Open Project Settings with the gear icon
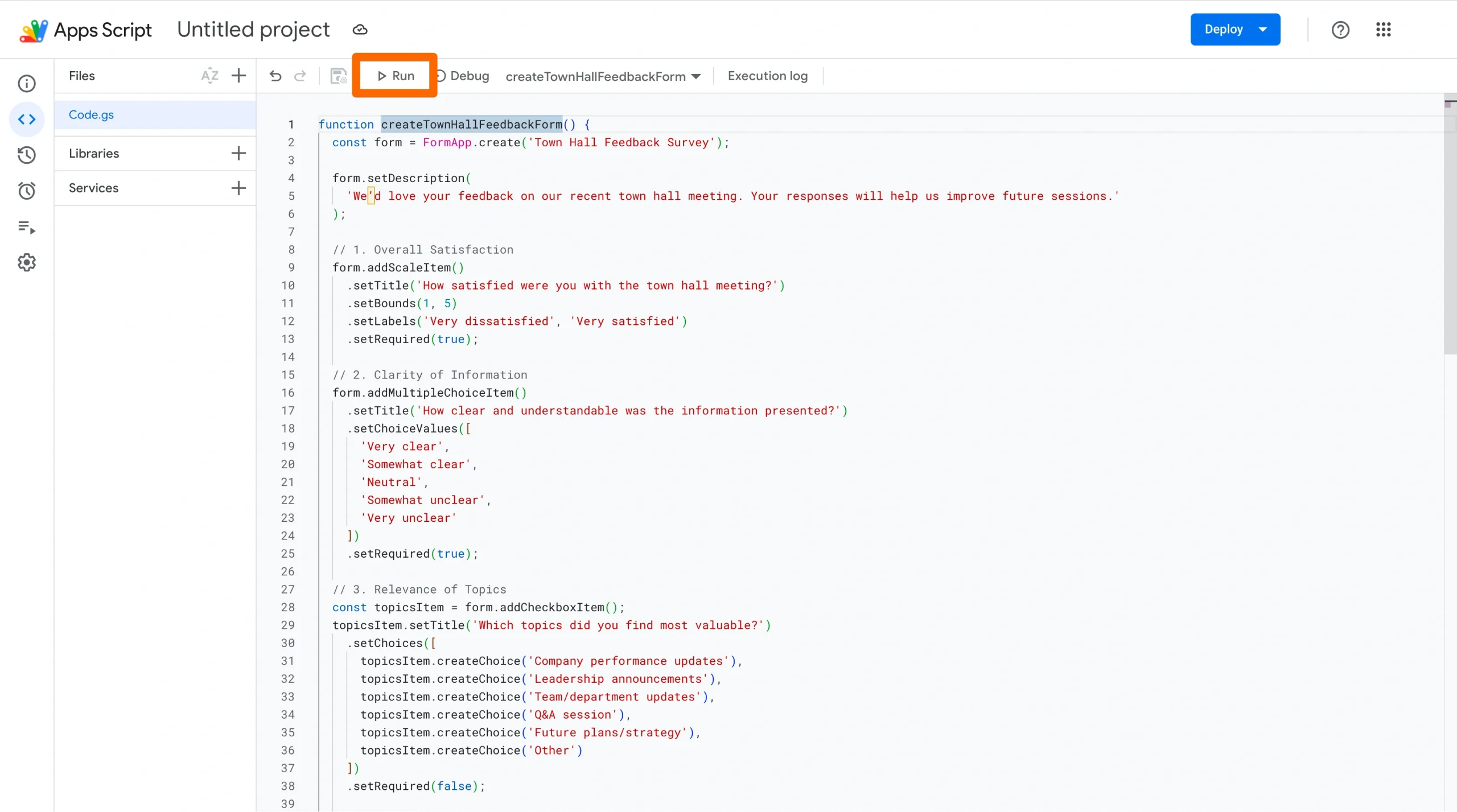The image size is (1457, 812). pyautogui.click(x=27, y=262)
